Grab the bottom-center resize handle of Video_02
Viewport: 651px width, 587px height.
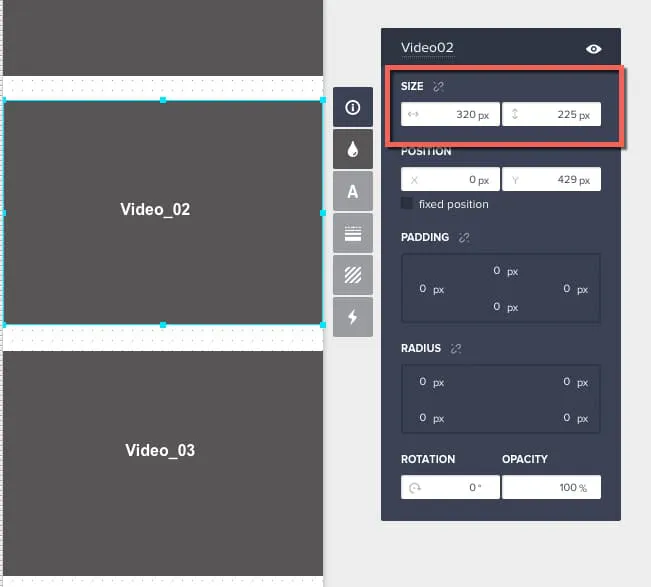pos(163,325)
